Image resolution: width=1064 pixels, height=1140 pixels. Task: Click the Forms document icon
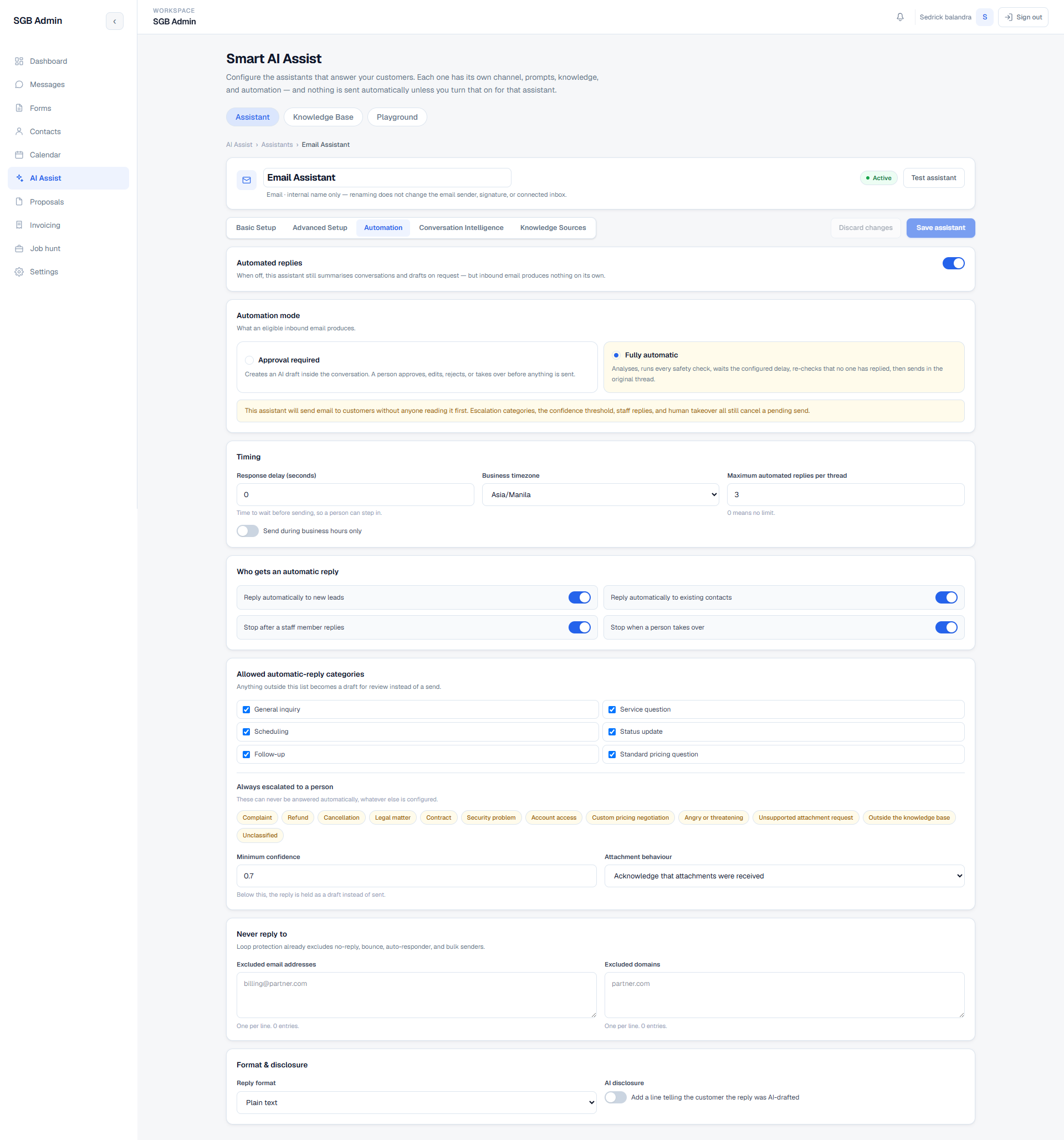[19, 108]
